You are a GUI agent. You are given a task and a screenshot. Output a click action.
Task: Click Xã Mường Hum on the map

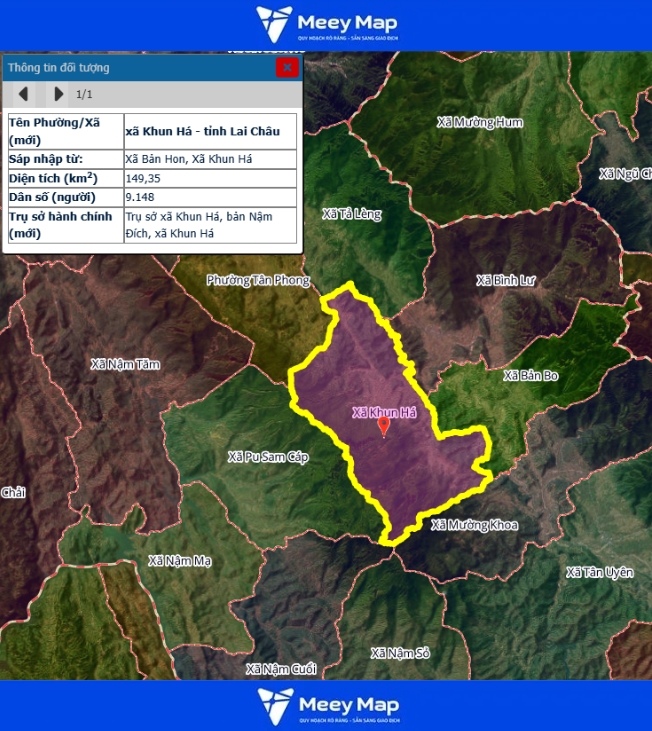click(x=480, y=122)
